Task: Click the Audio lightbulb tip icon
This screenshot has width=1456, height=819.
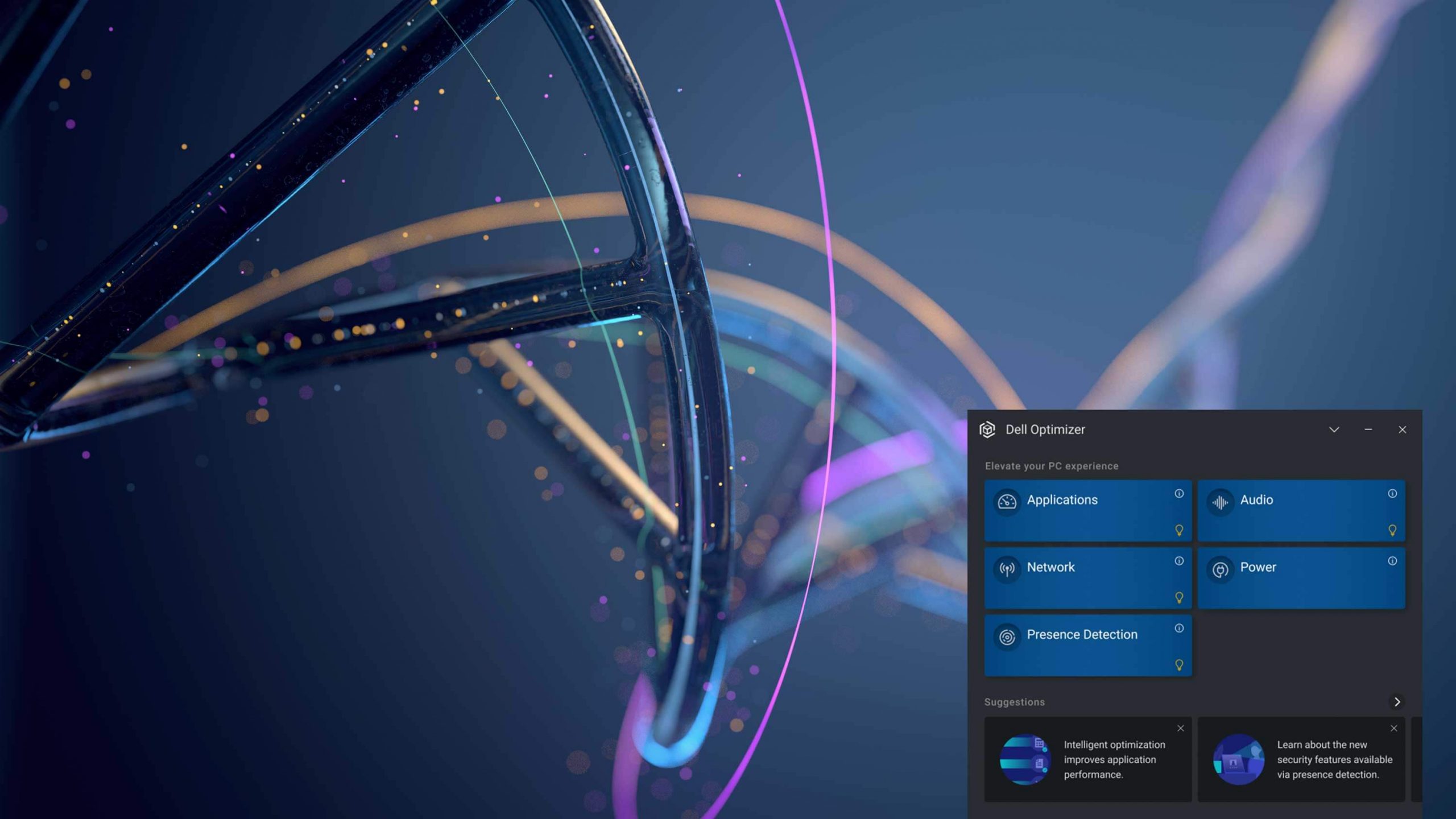Action: point(1392,530)
